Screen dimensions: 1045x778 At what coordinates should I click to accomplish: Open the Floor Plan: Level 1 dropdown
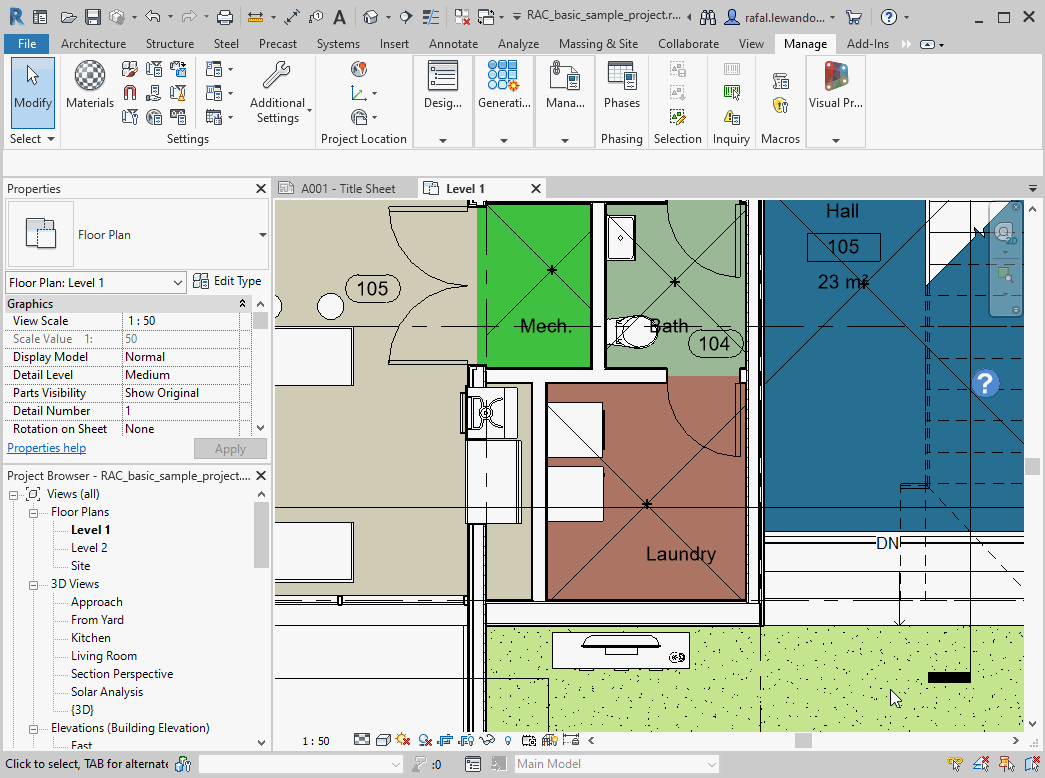[x=95, y=283]
